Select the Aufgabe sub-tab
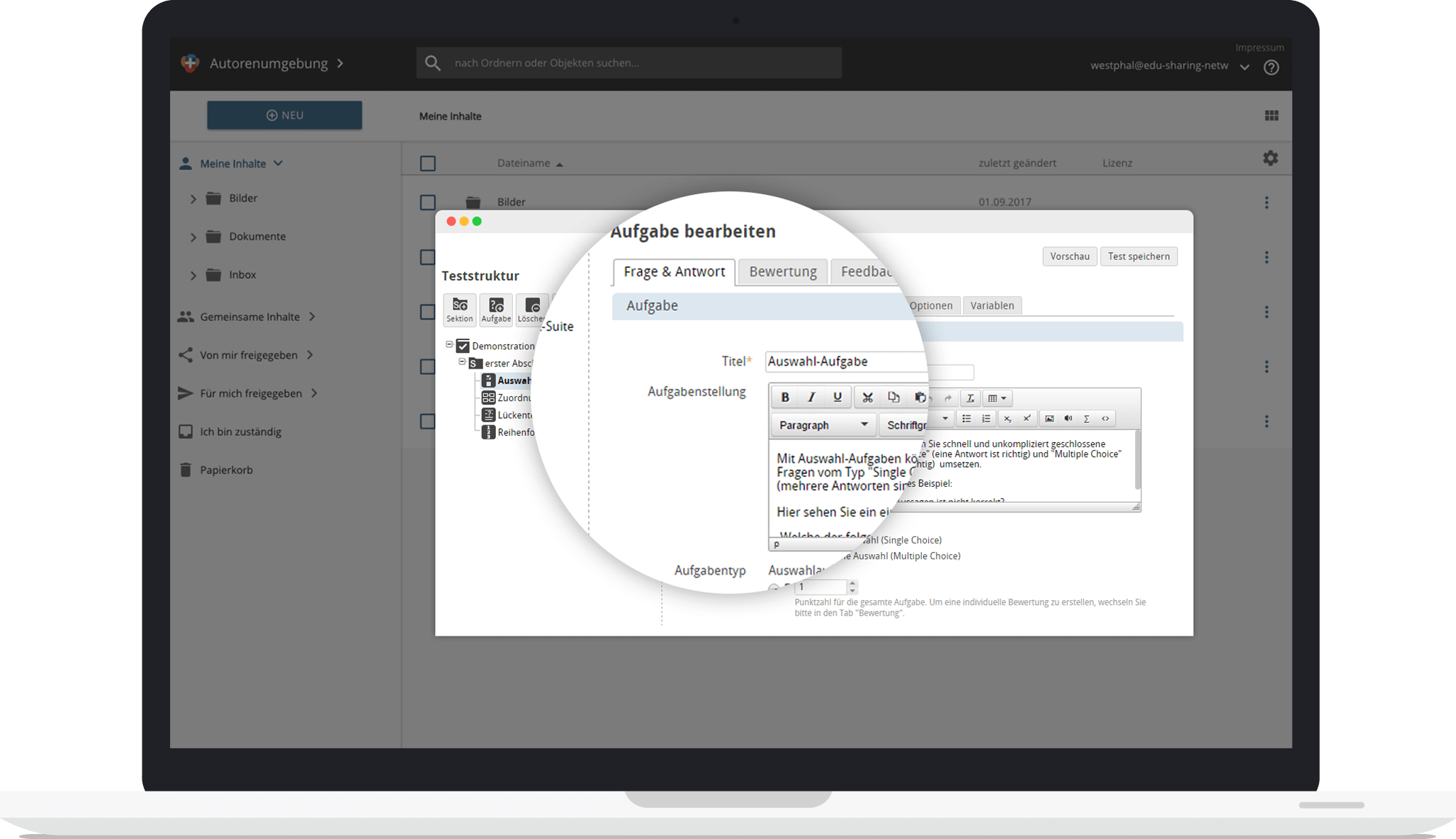The image size is (1456, 839). 652,305
